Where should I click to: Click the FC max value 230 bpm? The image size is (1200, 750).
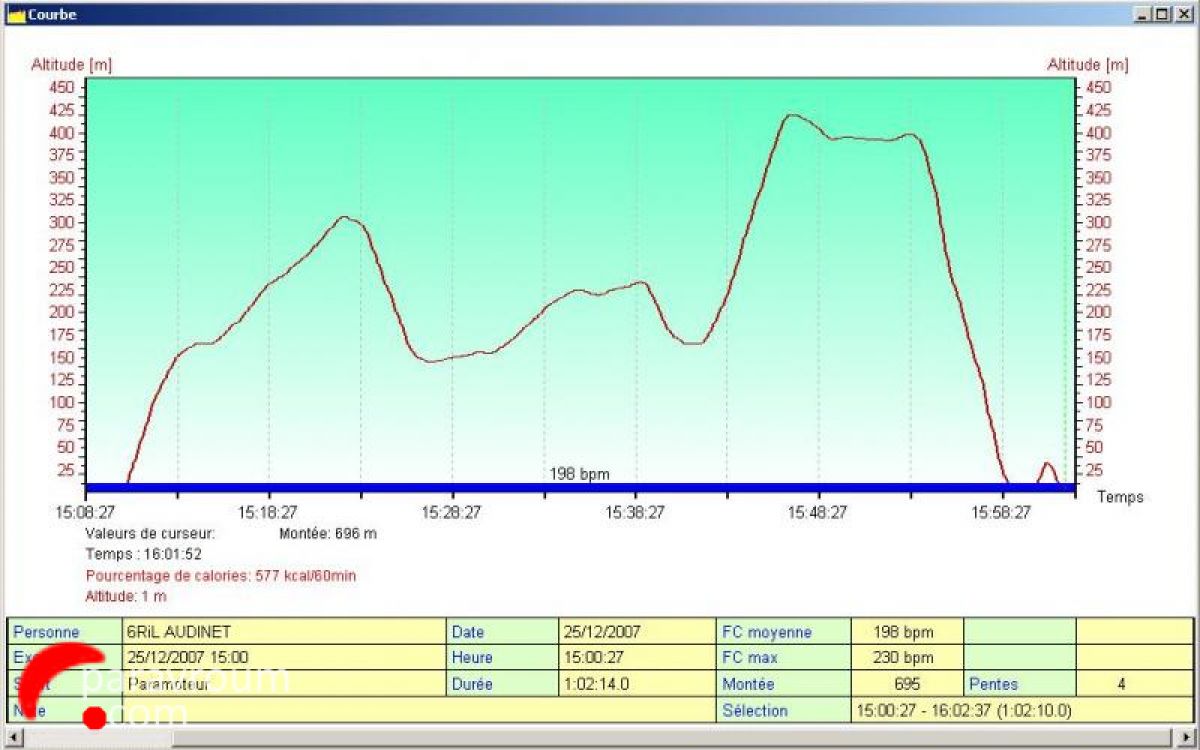(906, 658)
